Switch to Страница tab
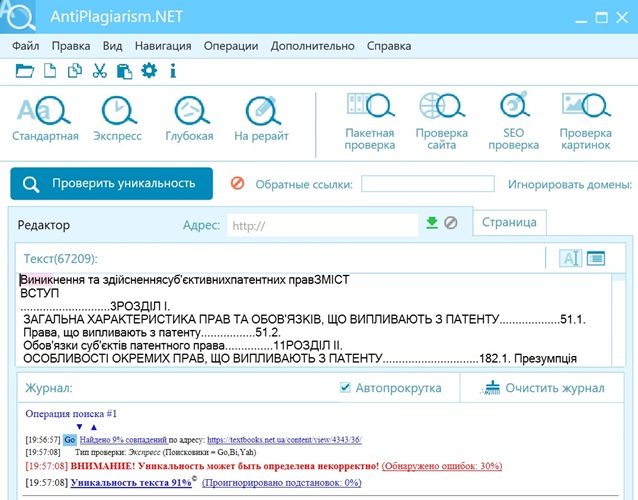Image resolution: width=638 pixels, height=500 pixels. pyautogui.click(x=509, y=222)
